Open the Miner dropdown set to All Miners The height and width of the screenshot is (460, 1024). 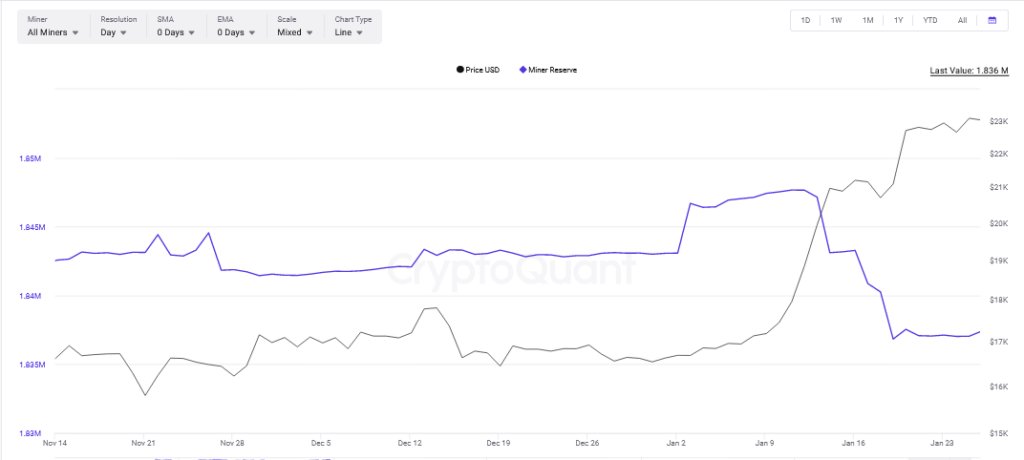[53, 32]
